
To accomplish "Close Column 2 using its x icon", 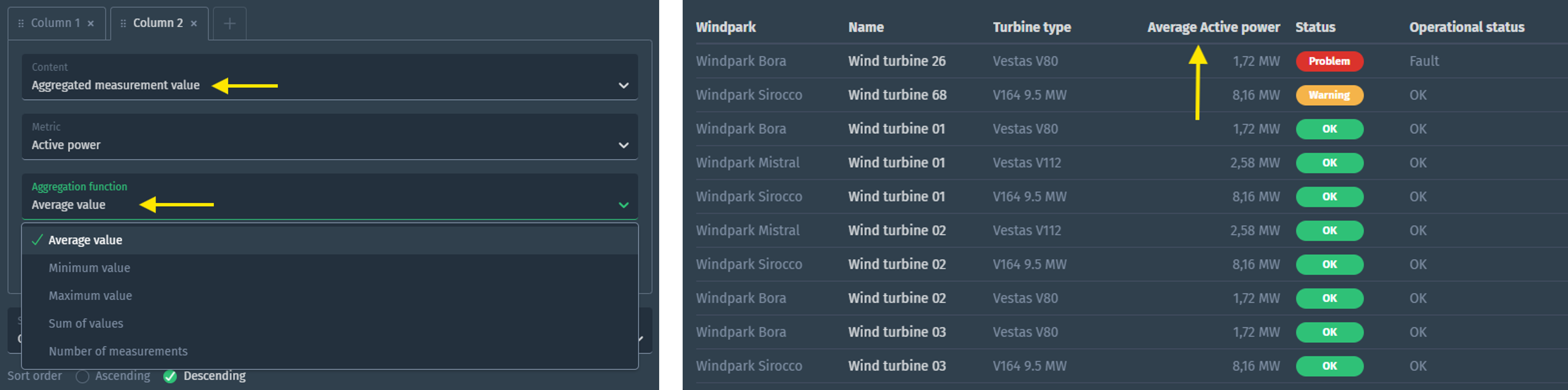I will pos(194,22).
